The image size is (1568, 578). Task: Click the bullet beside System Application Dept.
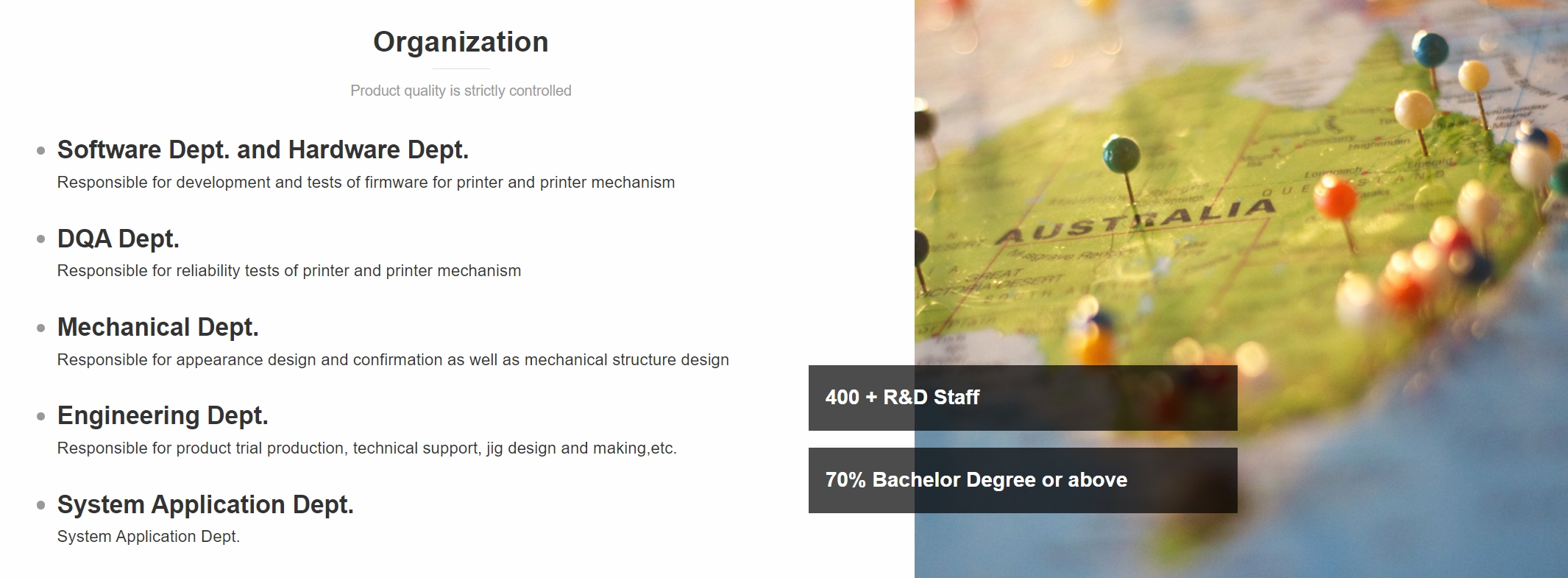(x=41, y=505)
